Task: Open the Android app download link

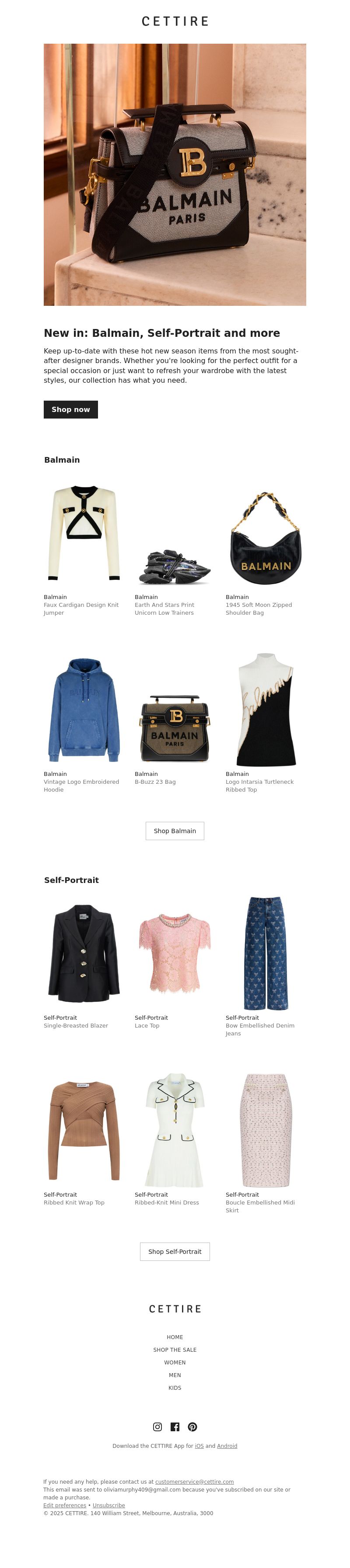Action: coord(227,1446)
